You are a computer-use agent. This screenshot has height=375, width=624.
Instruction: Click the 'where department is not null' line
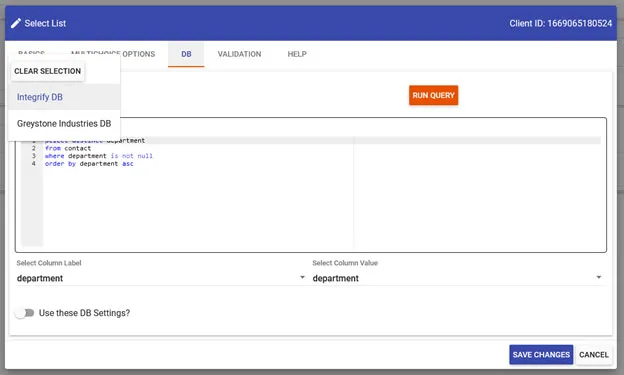click(99, 156)
